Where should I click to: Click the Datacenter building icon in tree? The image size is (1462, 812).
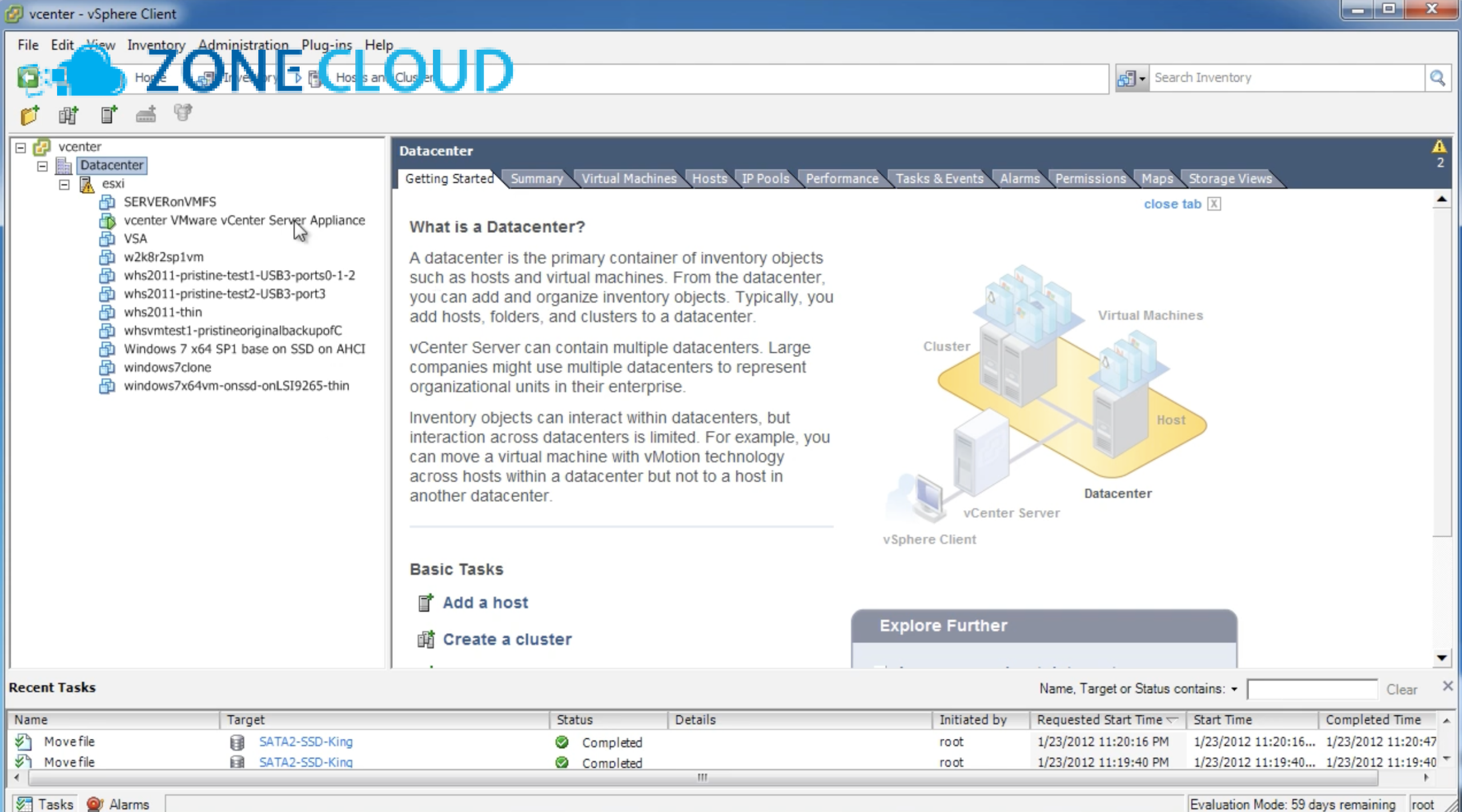[63, 166]
